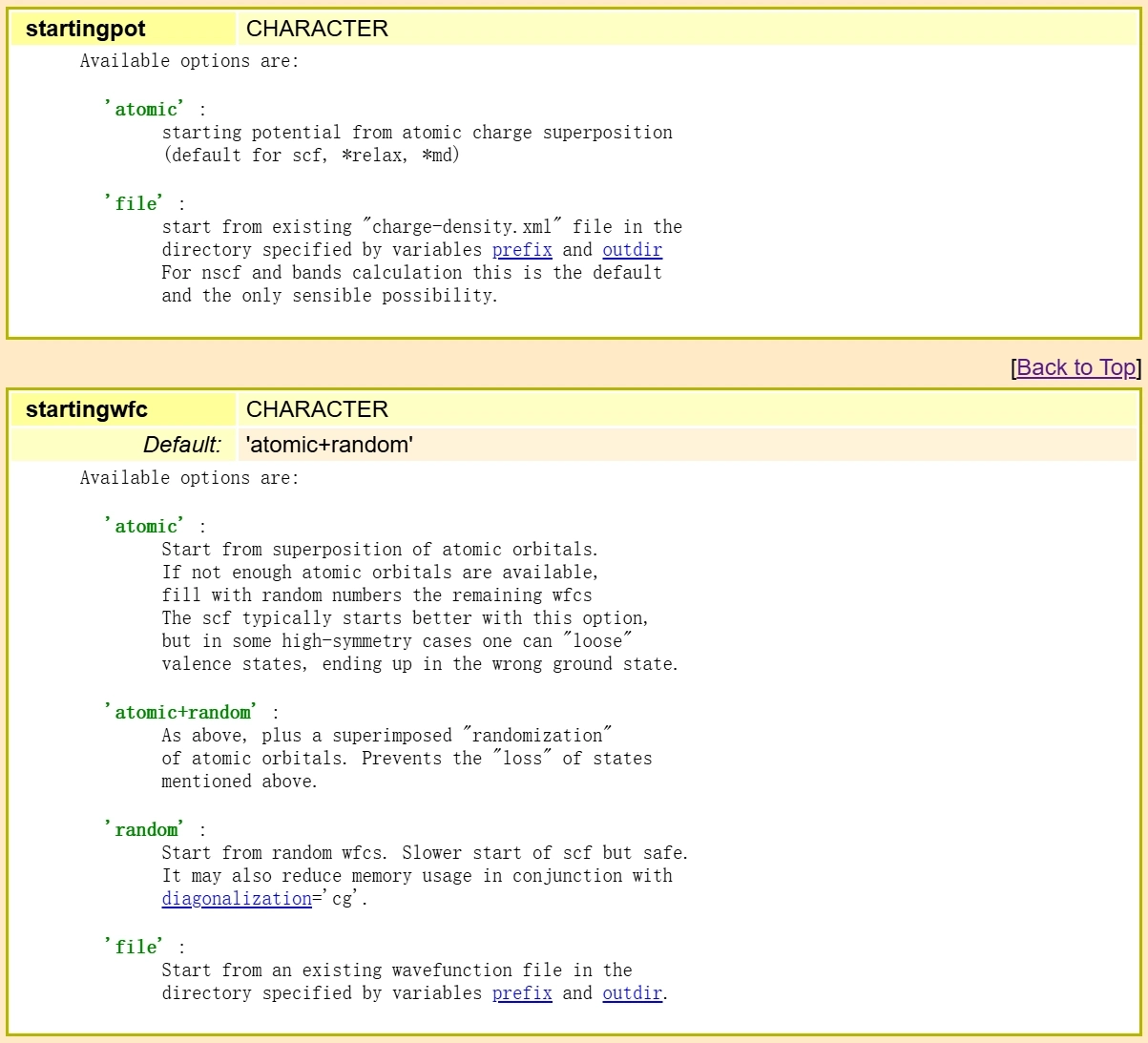The width and height of the screenshot is (1148, 1043).
Task: Click the line ending "in the wrong ground state."
Action: coord(420,664)
